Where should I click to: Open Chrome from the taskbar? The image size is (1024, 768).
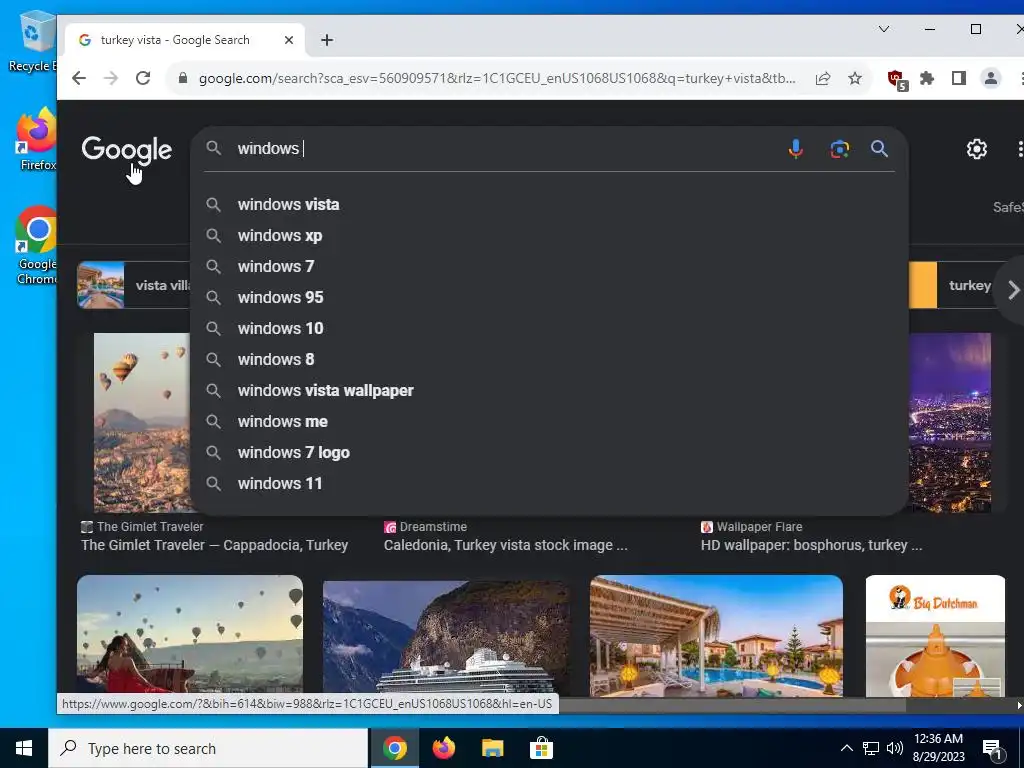(x=394, y=748)
